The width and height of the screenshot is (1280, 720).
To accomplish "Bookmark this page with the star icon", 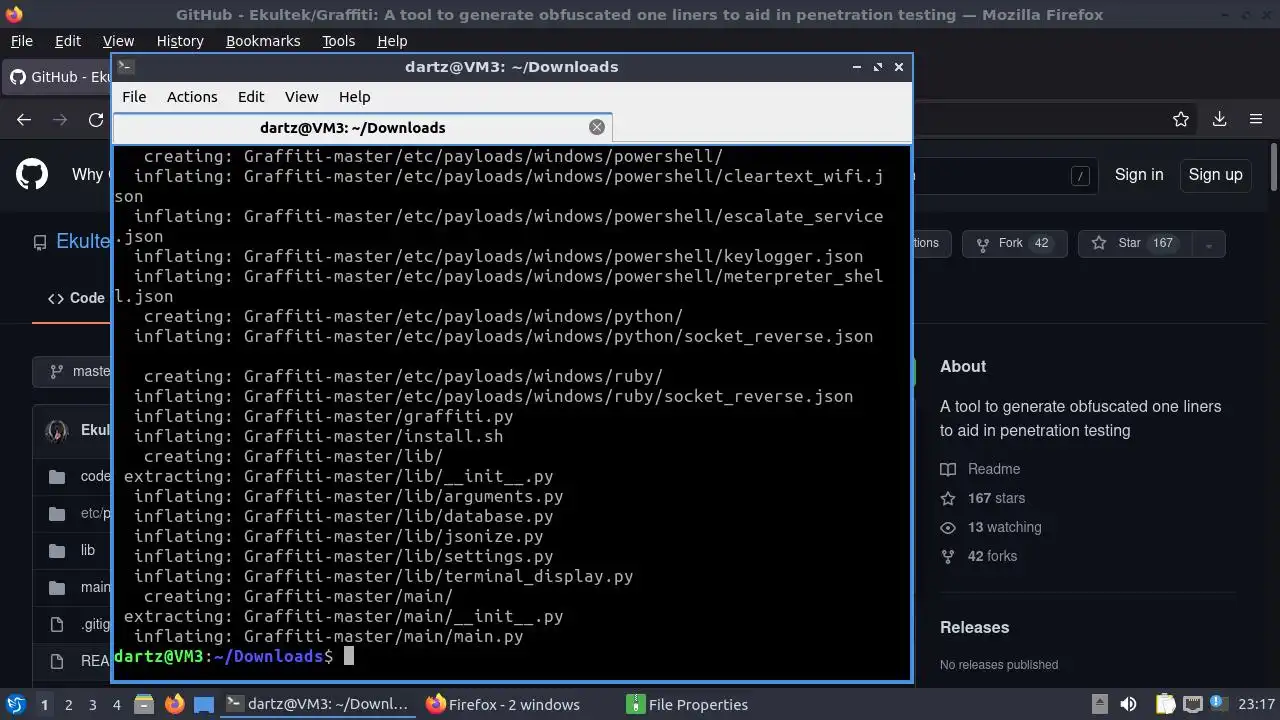I will pyautogui.click(x=1181, y=119).
